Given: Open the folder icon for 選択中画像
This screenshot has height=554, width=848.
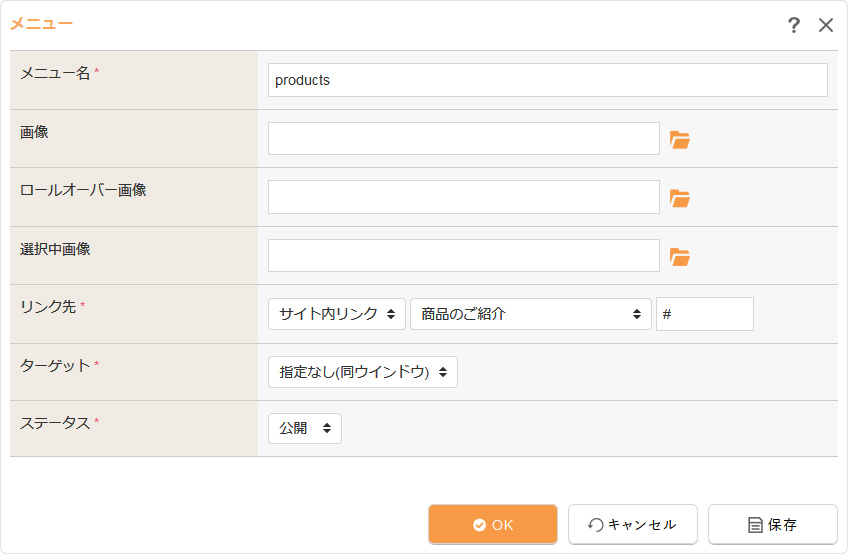Looking at the screenshot, I should [x=680, y=257].
